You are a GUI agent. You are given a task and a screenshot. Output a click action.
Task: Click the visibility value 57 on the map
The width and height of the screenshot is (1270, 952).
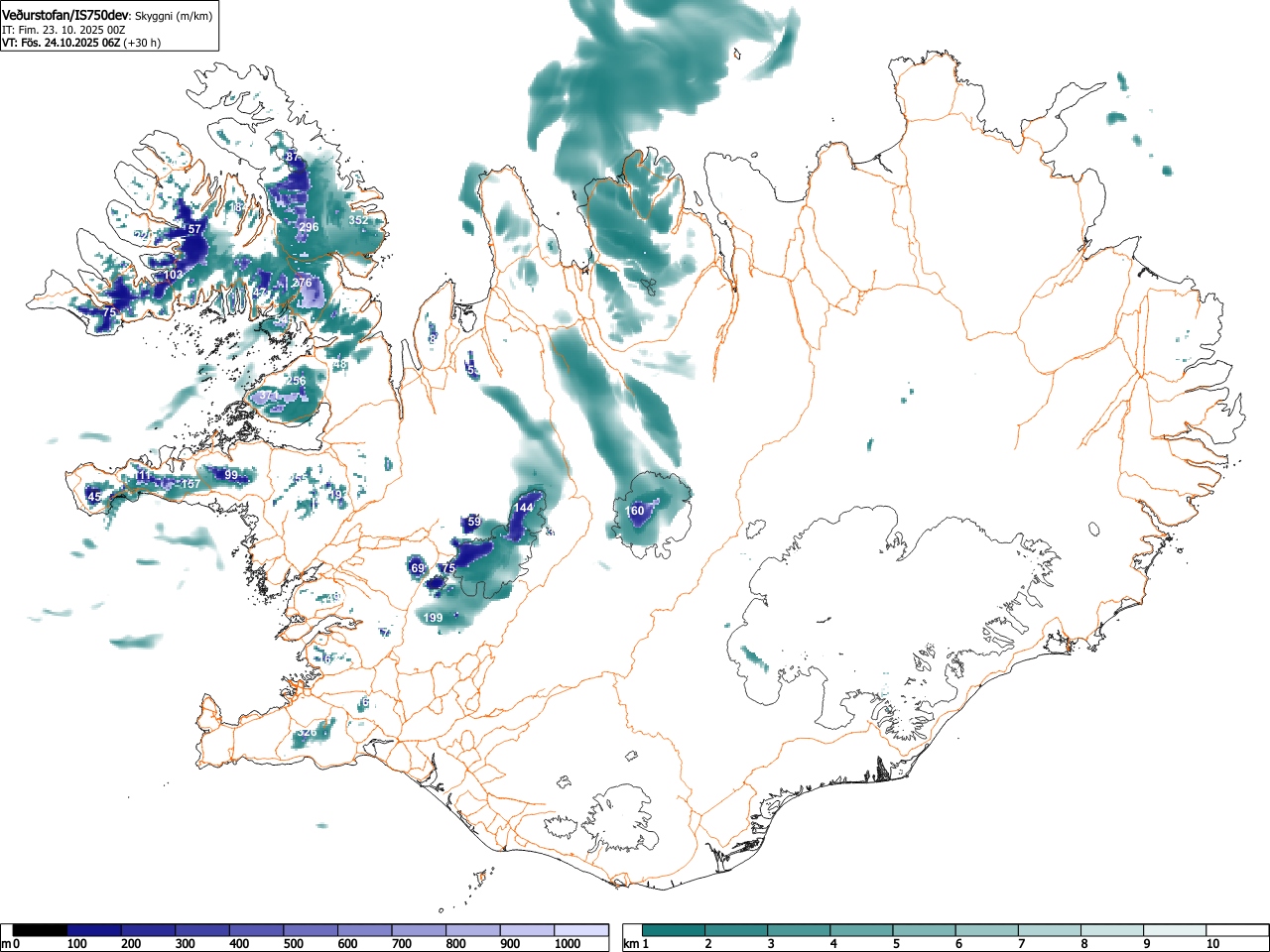[194, 229]
